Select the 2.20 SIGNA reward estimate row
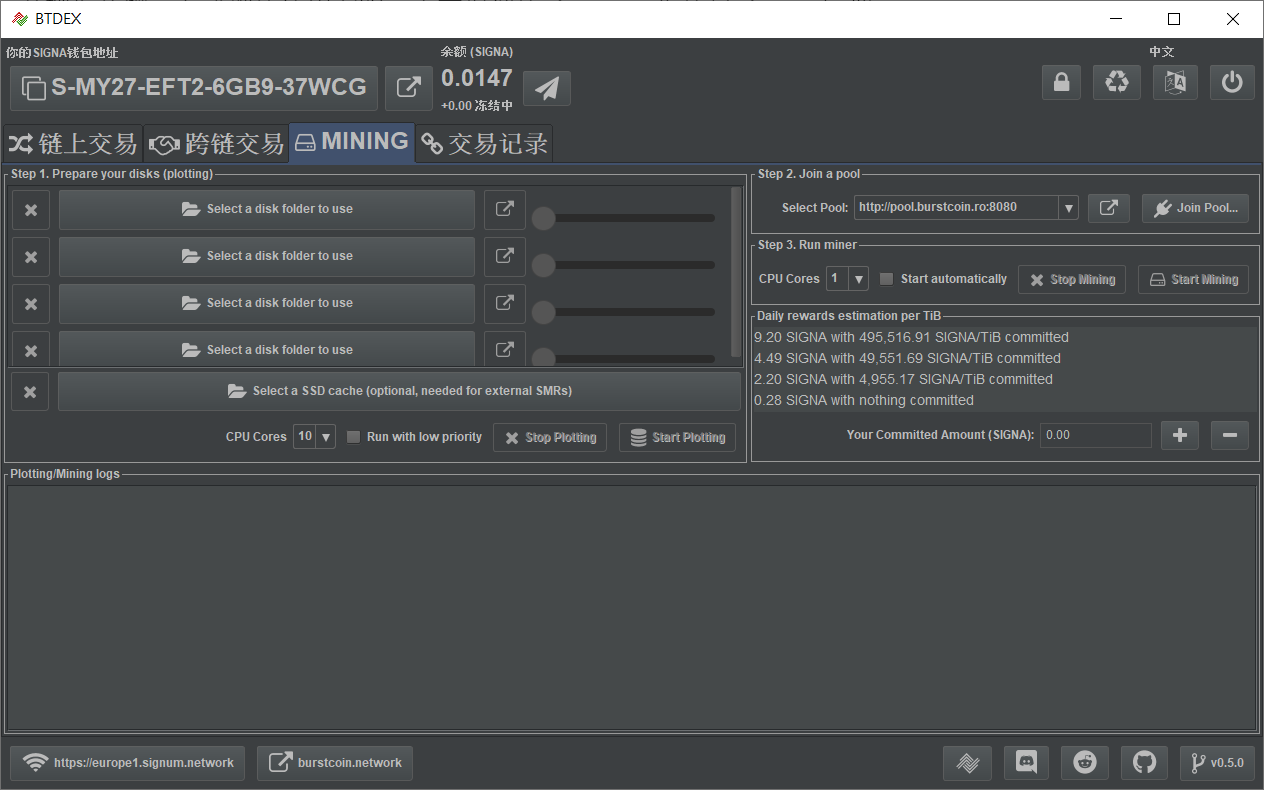The image size is (1264, 790). (1005, 379)
